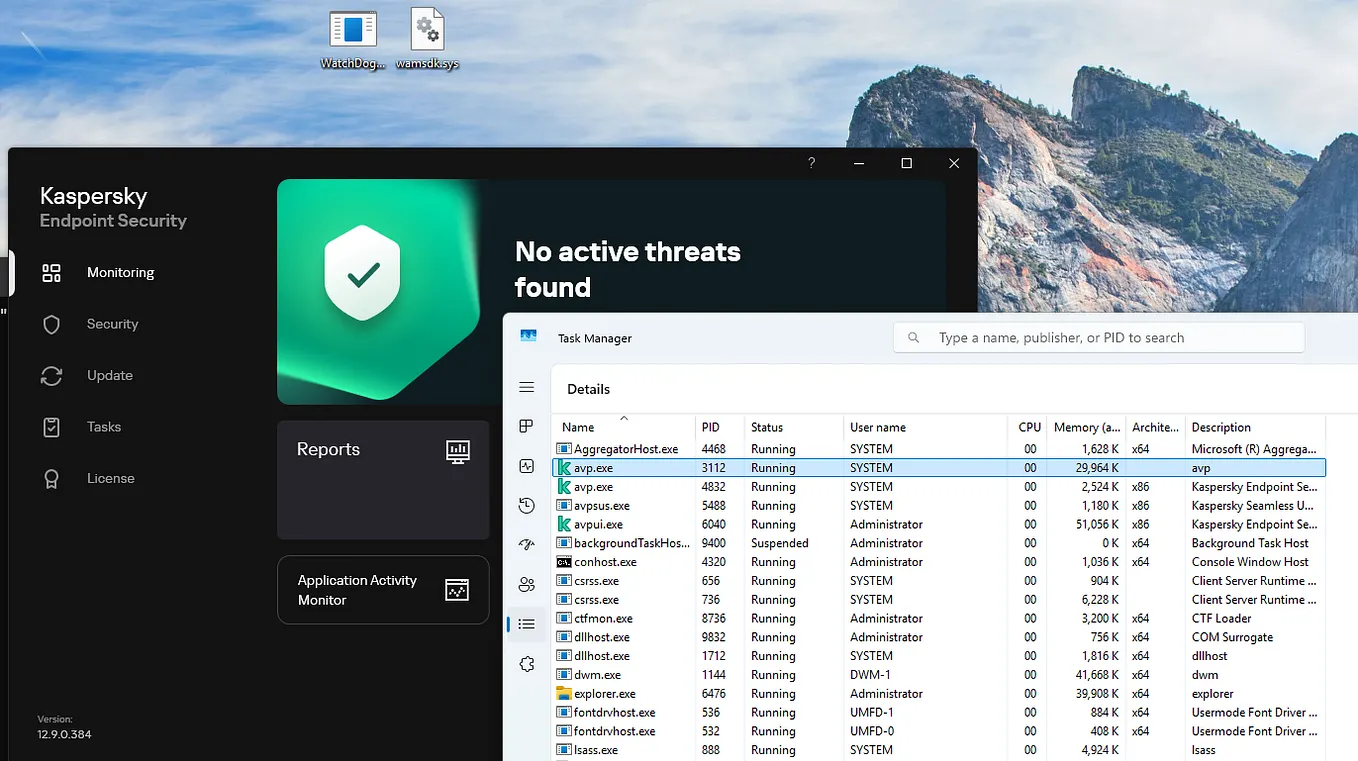The image size is (1358, 761).
Task: Open the Kaspersky help question mark
Action: click(810, 162)
